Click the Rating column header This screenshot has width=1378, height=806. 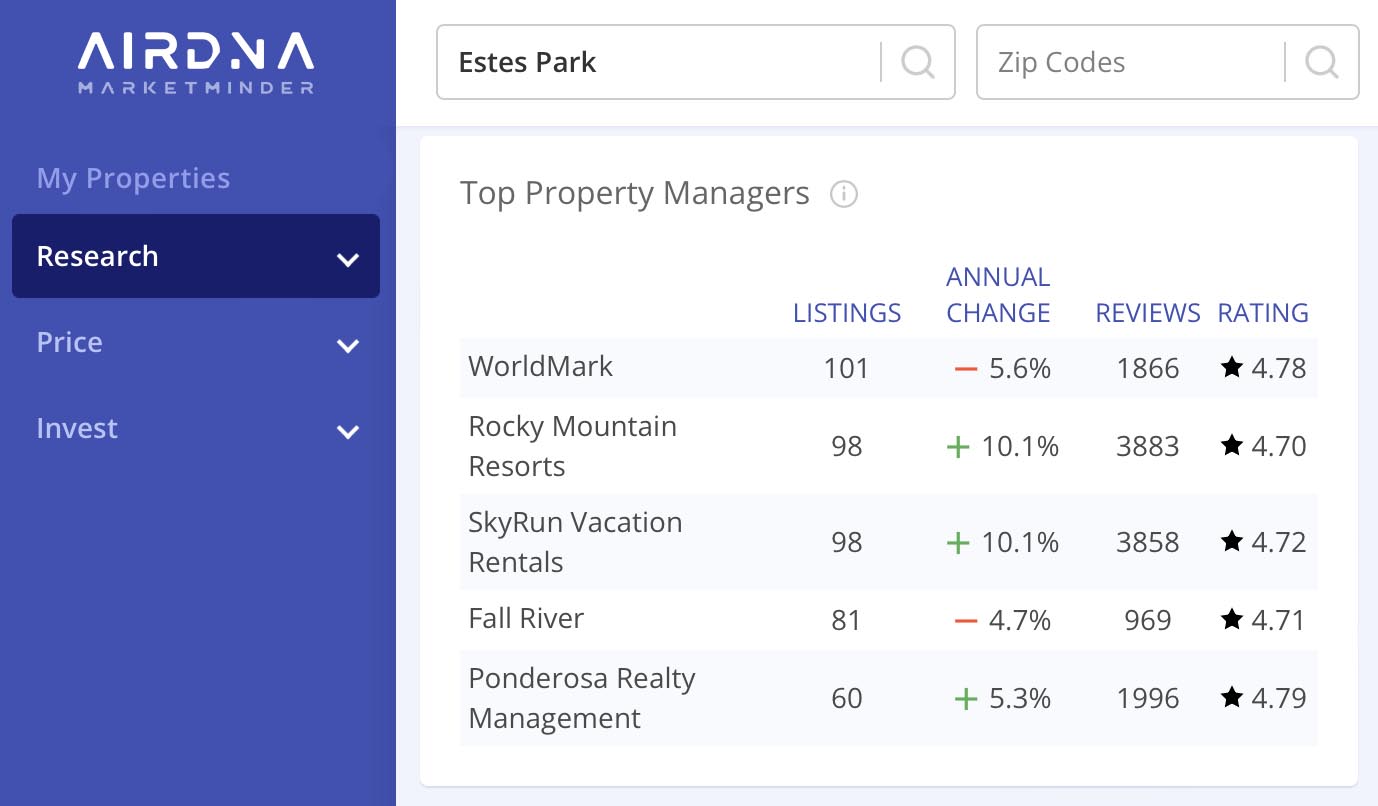1262,313
